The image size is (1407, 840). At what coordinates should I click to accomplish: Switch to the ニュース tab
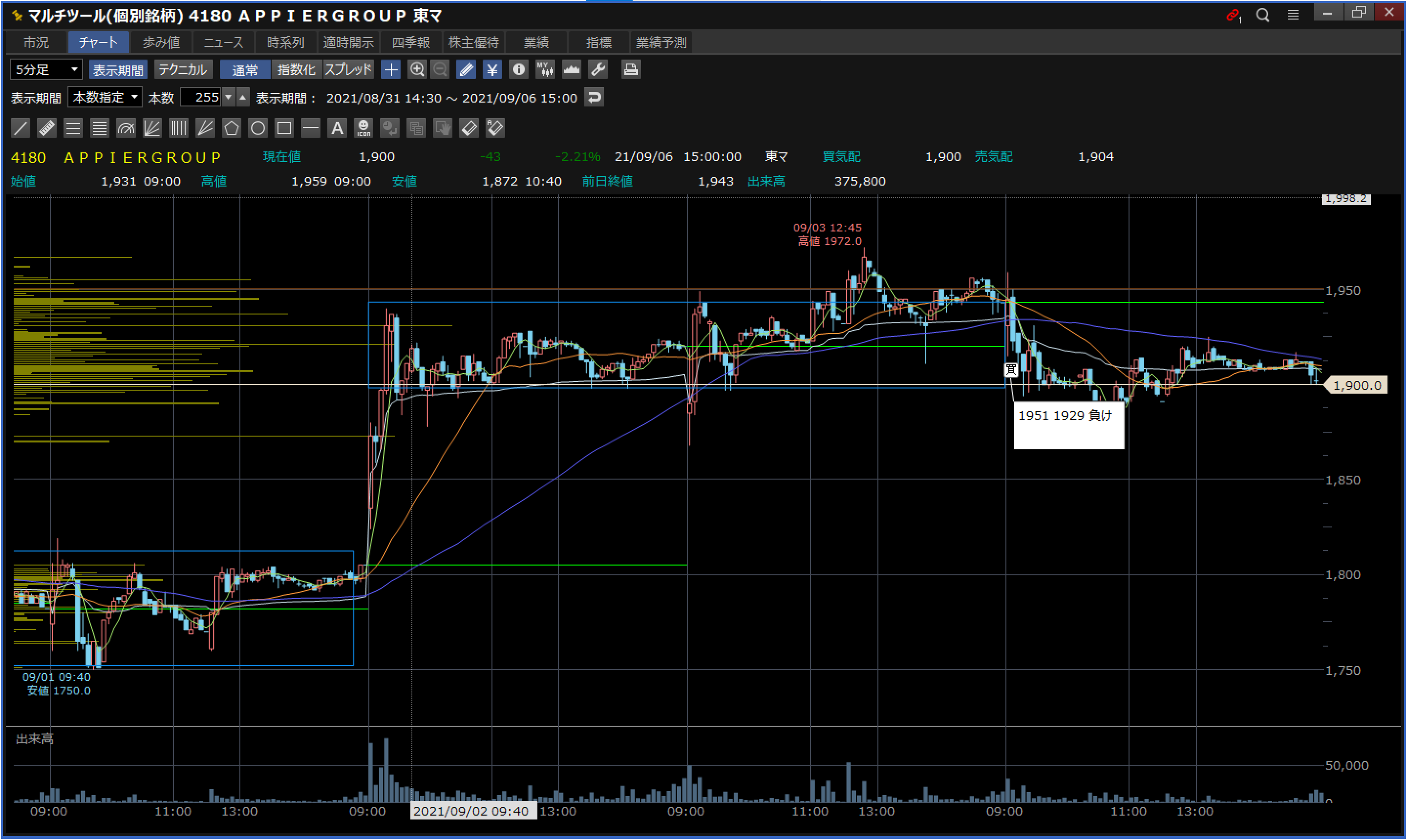223,42
